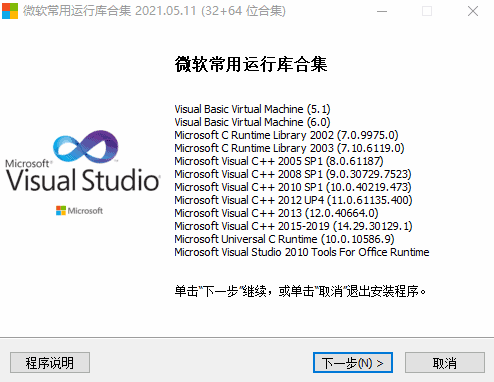Click Microsoft Visual C++ 2010 SP1 line
Image resolution: width=494 pixels, height=382 pixels.
[293, 187]
